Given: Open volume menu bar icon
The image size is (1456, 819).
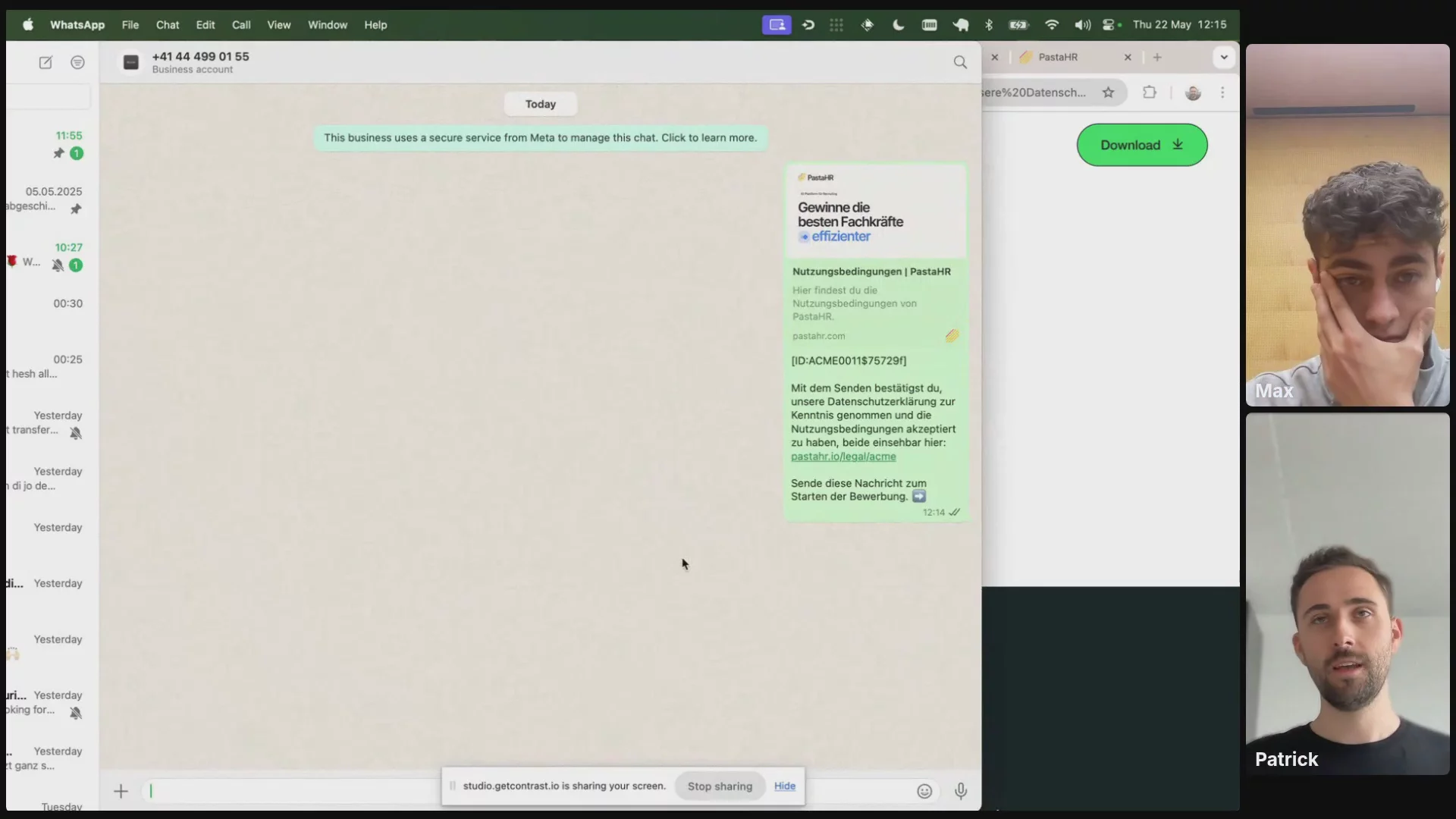Looking at the screenshot, I should (1082, 24).
